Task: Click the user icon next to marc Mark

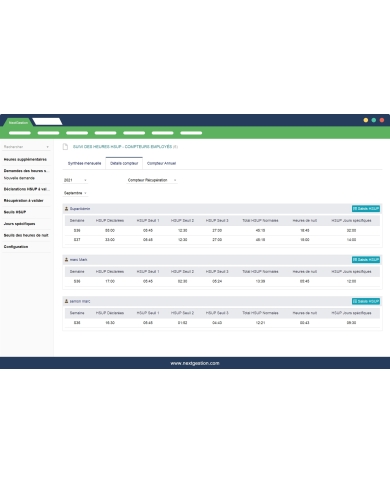Action: point(66,259)
